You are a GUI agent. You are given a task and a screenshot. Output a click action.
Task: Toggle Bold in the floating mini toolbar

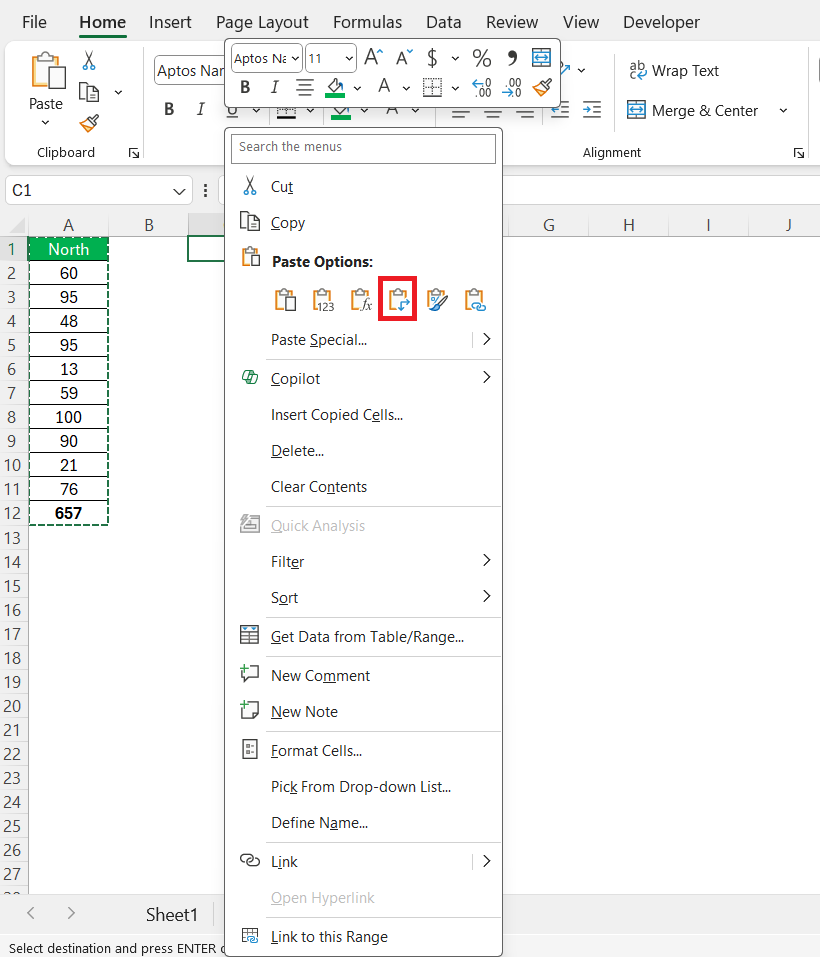click(x=245, y=87)
